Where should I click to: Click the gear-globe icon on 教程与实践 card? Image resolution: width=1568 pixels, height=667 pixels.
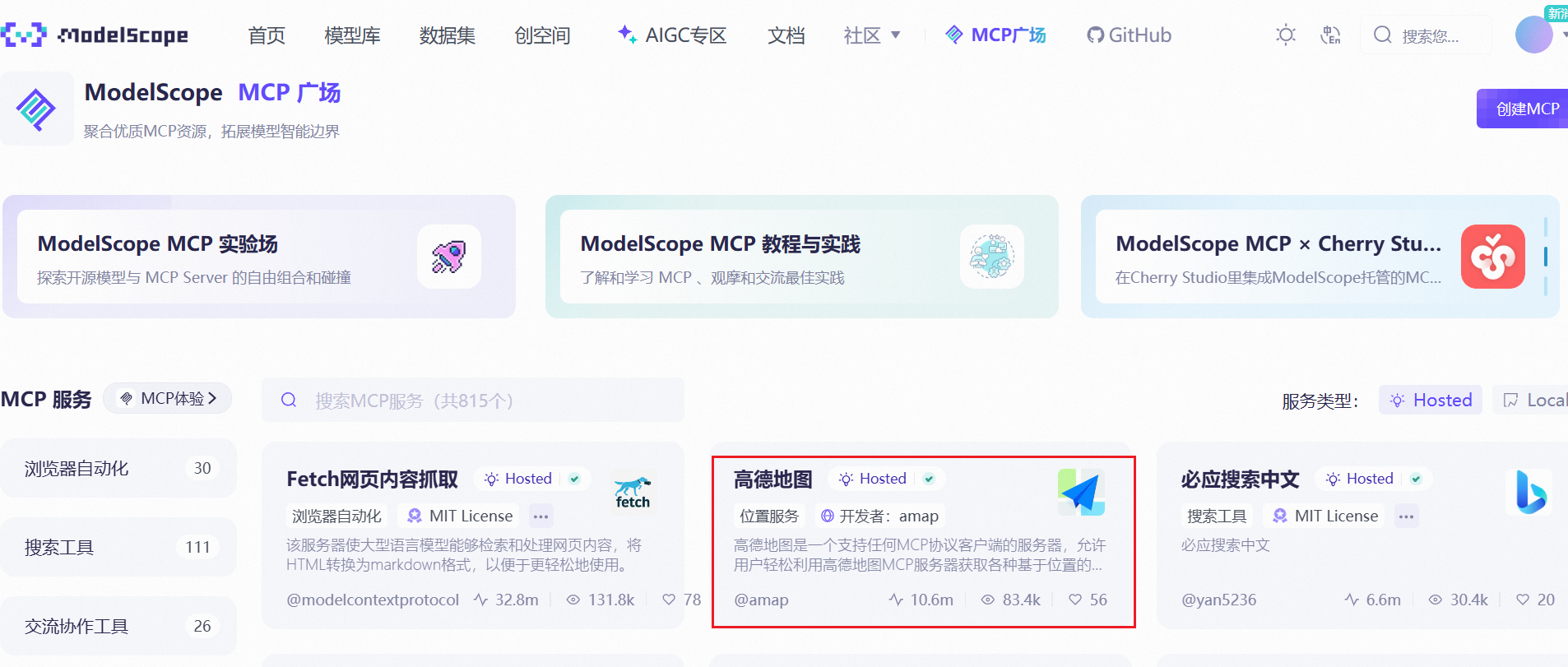(x=992, y=257)
